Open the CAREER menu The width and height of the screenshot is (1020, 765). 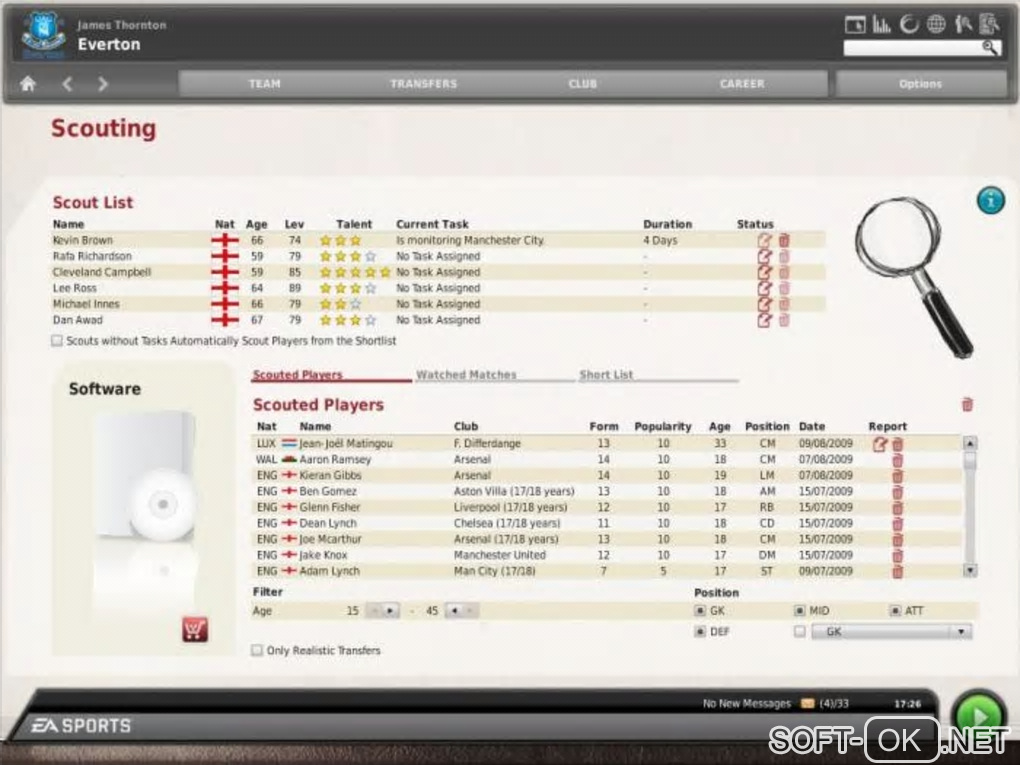point(742,84)
